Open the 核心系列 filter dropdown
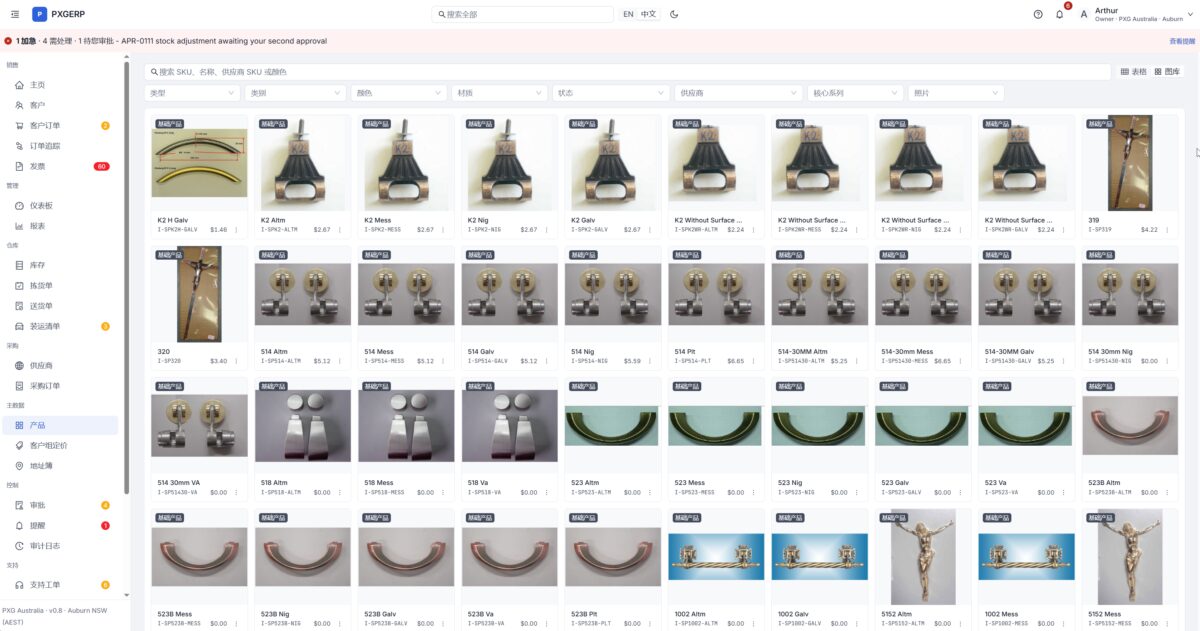 tap(855, 93)
